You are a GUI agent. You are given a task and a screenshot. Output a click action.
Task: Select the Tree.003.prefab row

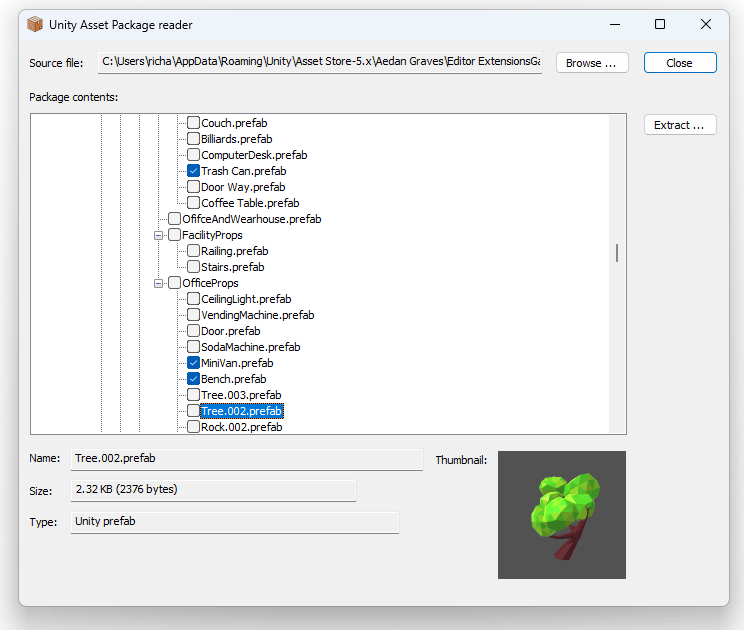241,395
